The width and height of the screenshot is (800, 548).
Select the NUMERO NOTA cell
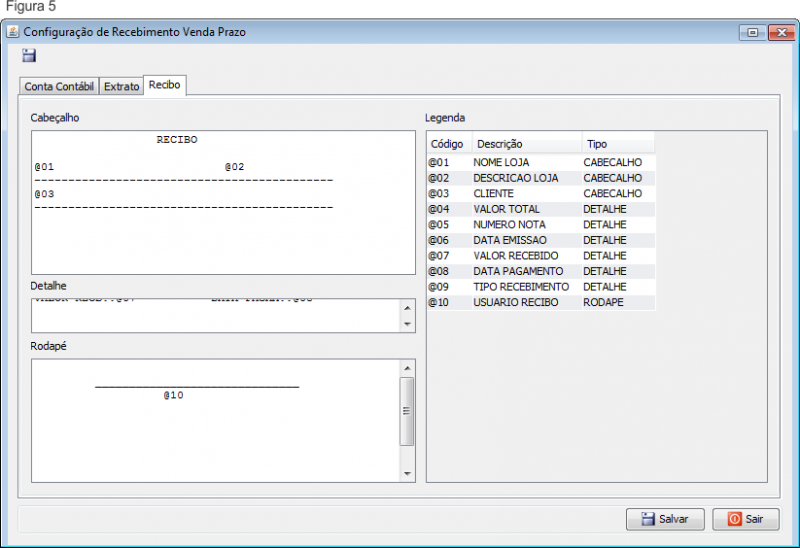tap(527, 225)
